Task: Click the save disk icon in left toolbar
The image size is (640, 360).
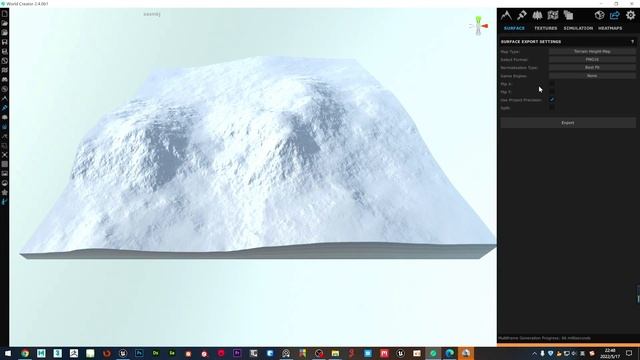Action: click(x=4, y=42)
